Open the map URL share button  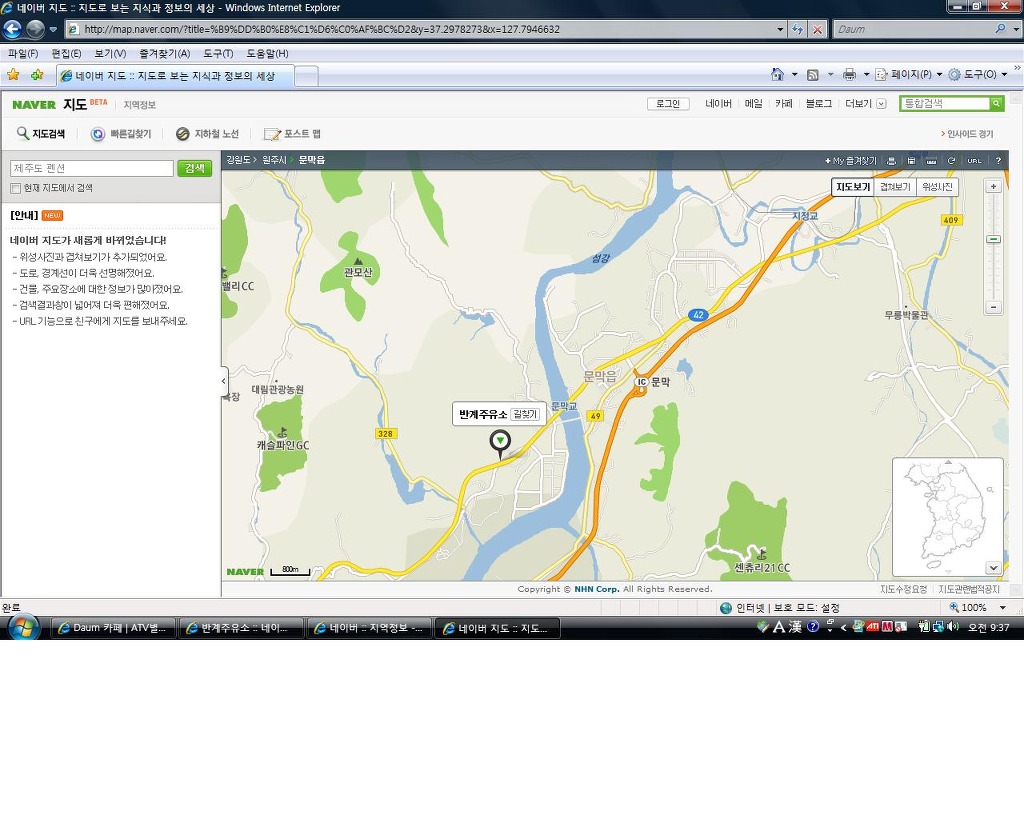tap(974, 161)
